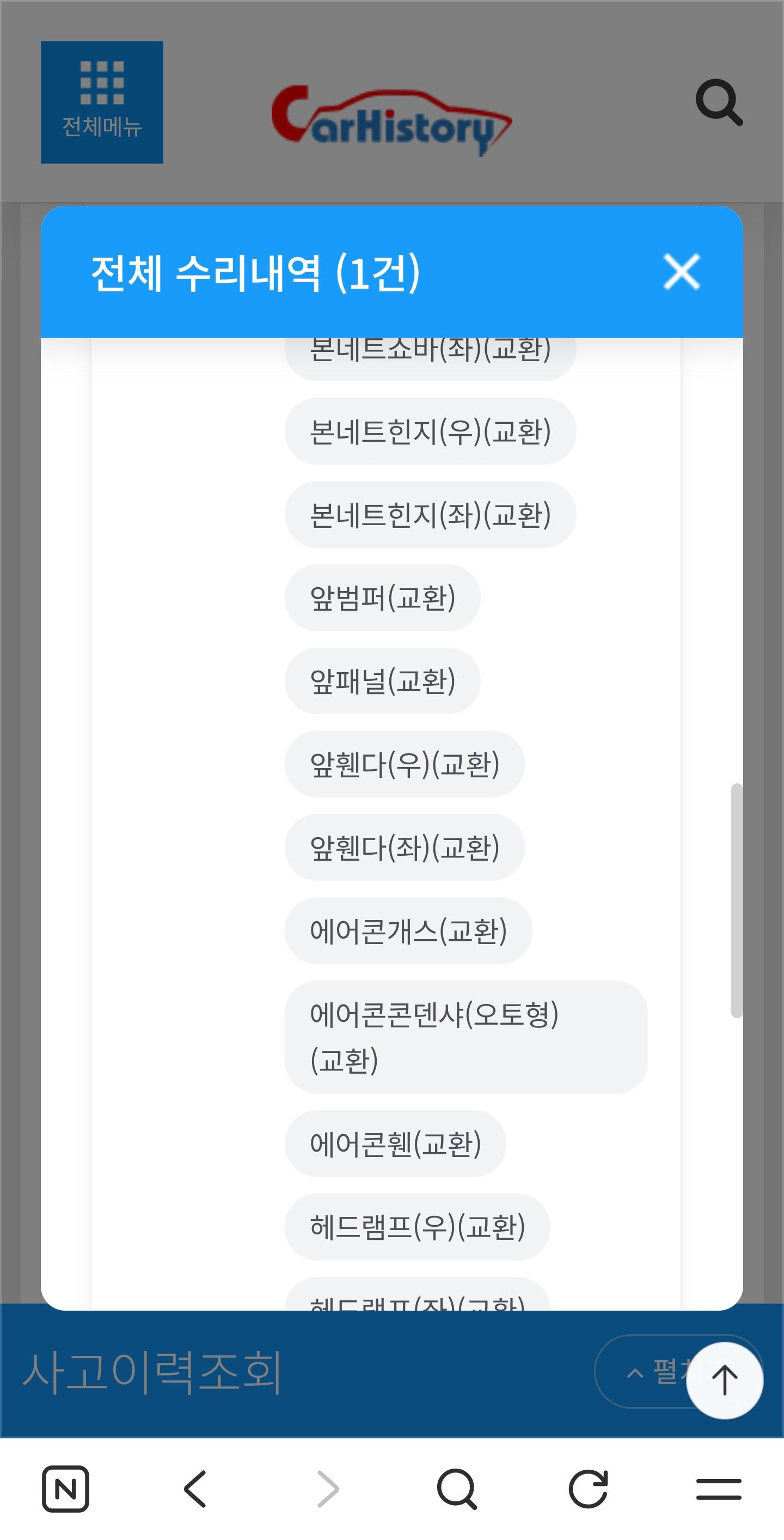Click the 사고이력조회 bottom banner label
The width and height of the screenshot is (784, 1540).
(152, 1373)
